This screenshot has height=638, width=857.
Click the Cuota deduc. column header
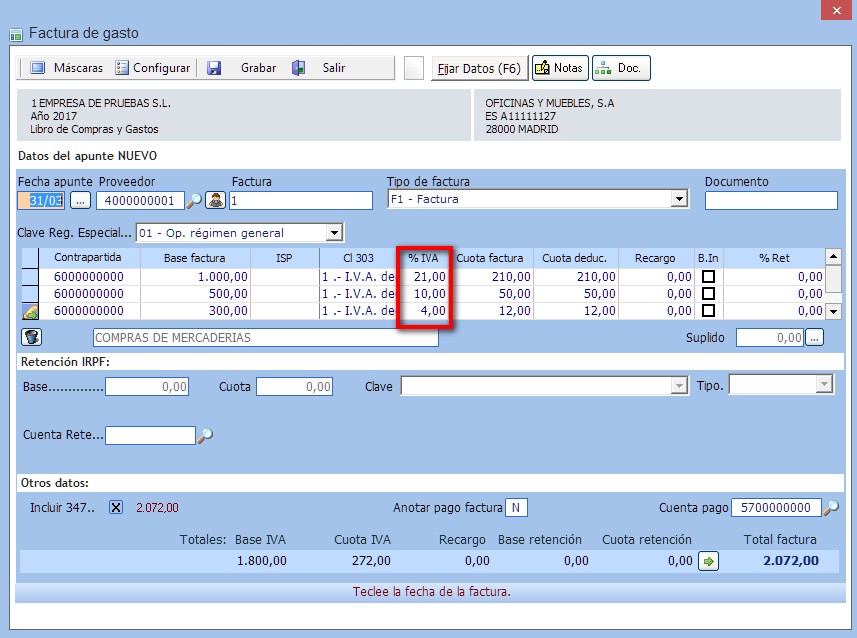coord(574,257)
